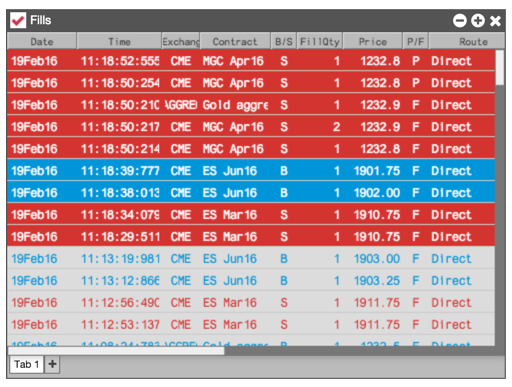Select the fill at 11:18:50:254
Screen dimensions: 512x387
(x=251, y=83)
